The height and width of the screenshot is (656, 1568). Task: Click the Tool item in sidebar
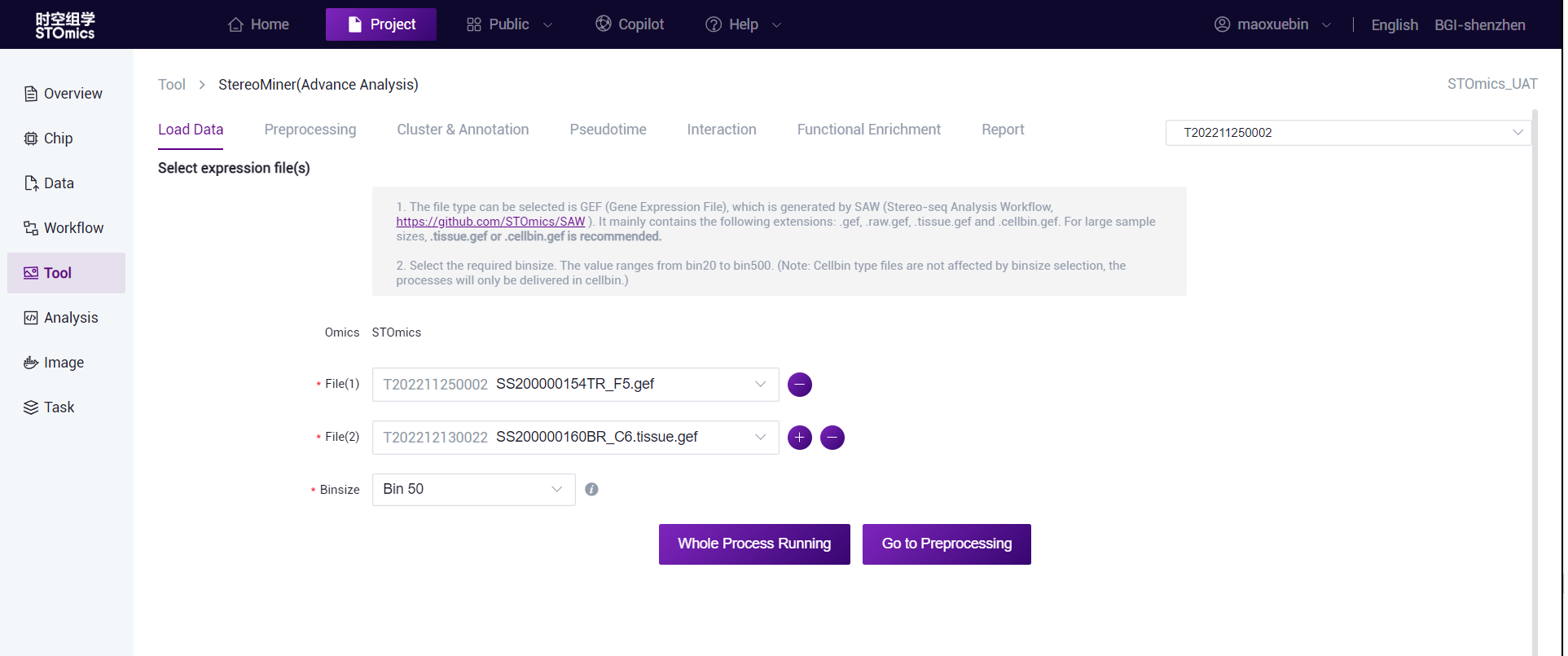point(66,273)
